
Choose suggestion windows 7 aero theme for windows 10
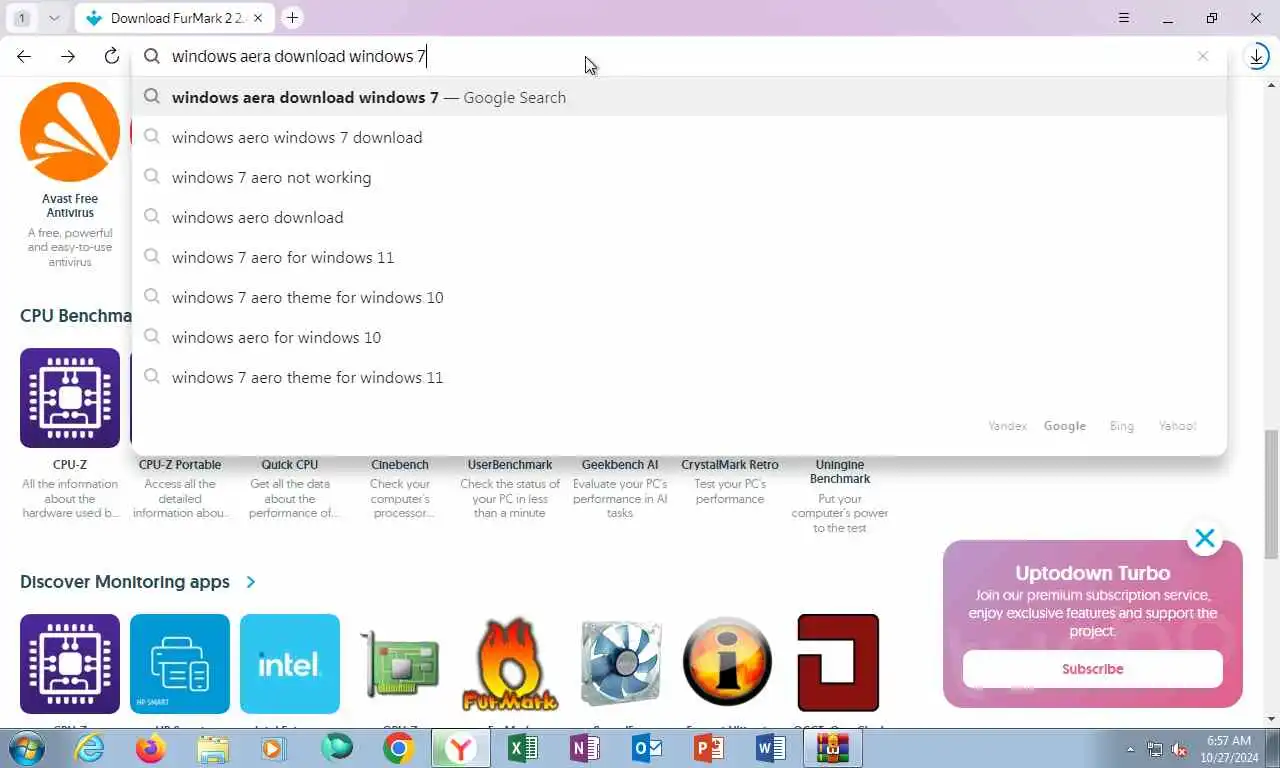[679, 297]
